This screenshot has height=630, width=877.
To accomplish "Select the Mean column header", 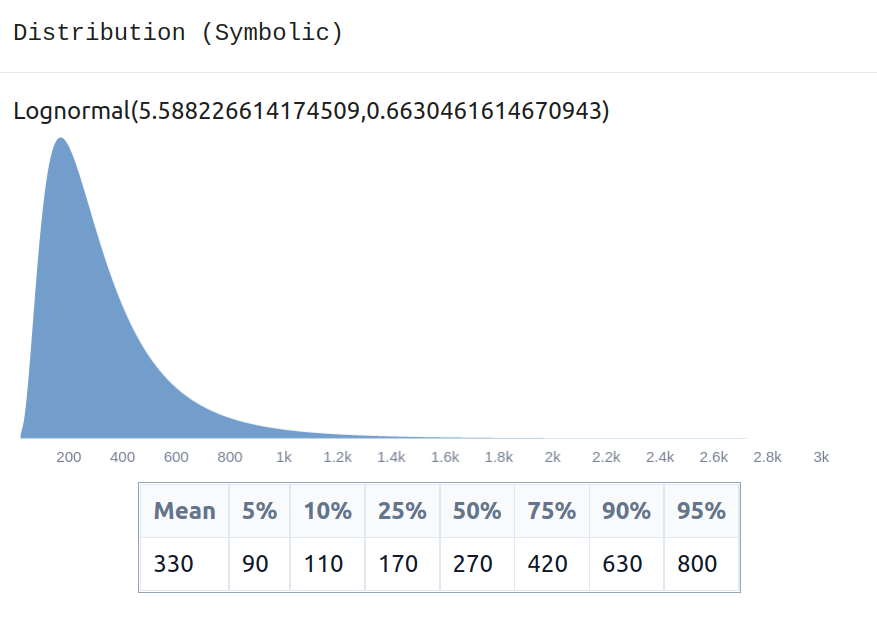I will (185, 511).
